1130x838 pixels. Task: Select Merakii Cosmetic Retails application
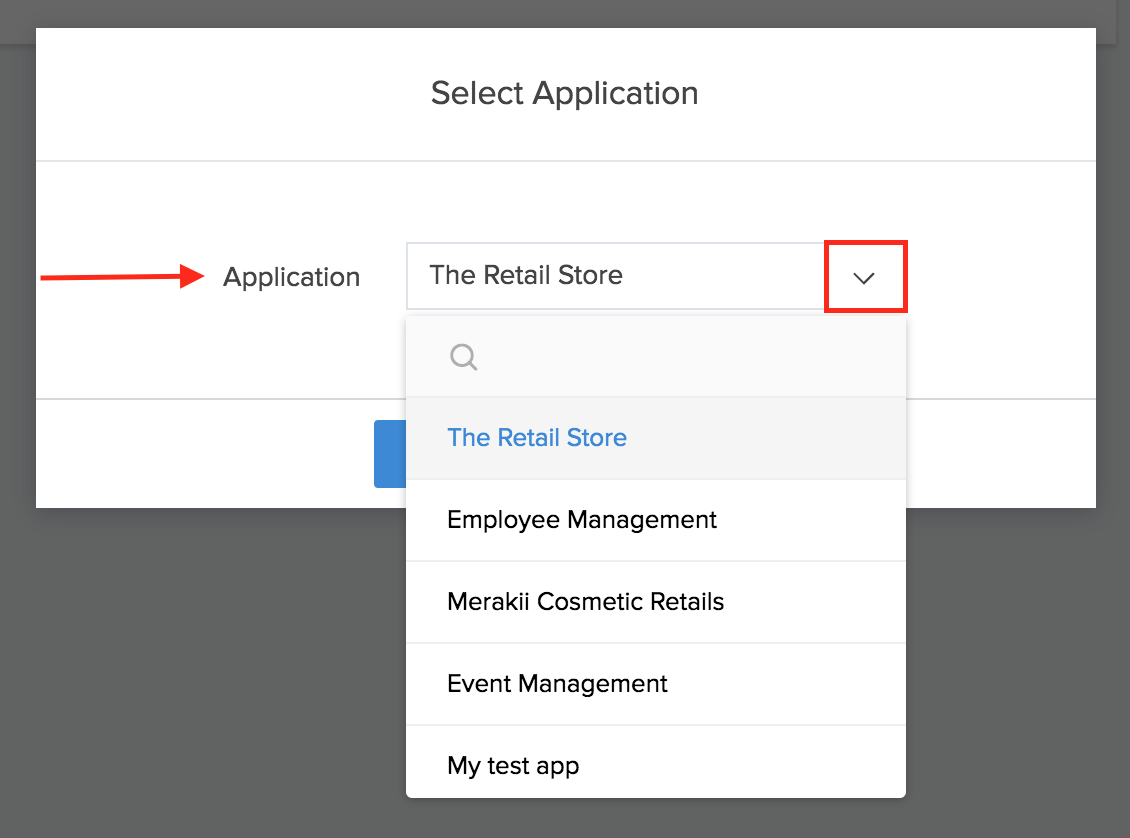586,602
